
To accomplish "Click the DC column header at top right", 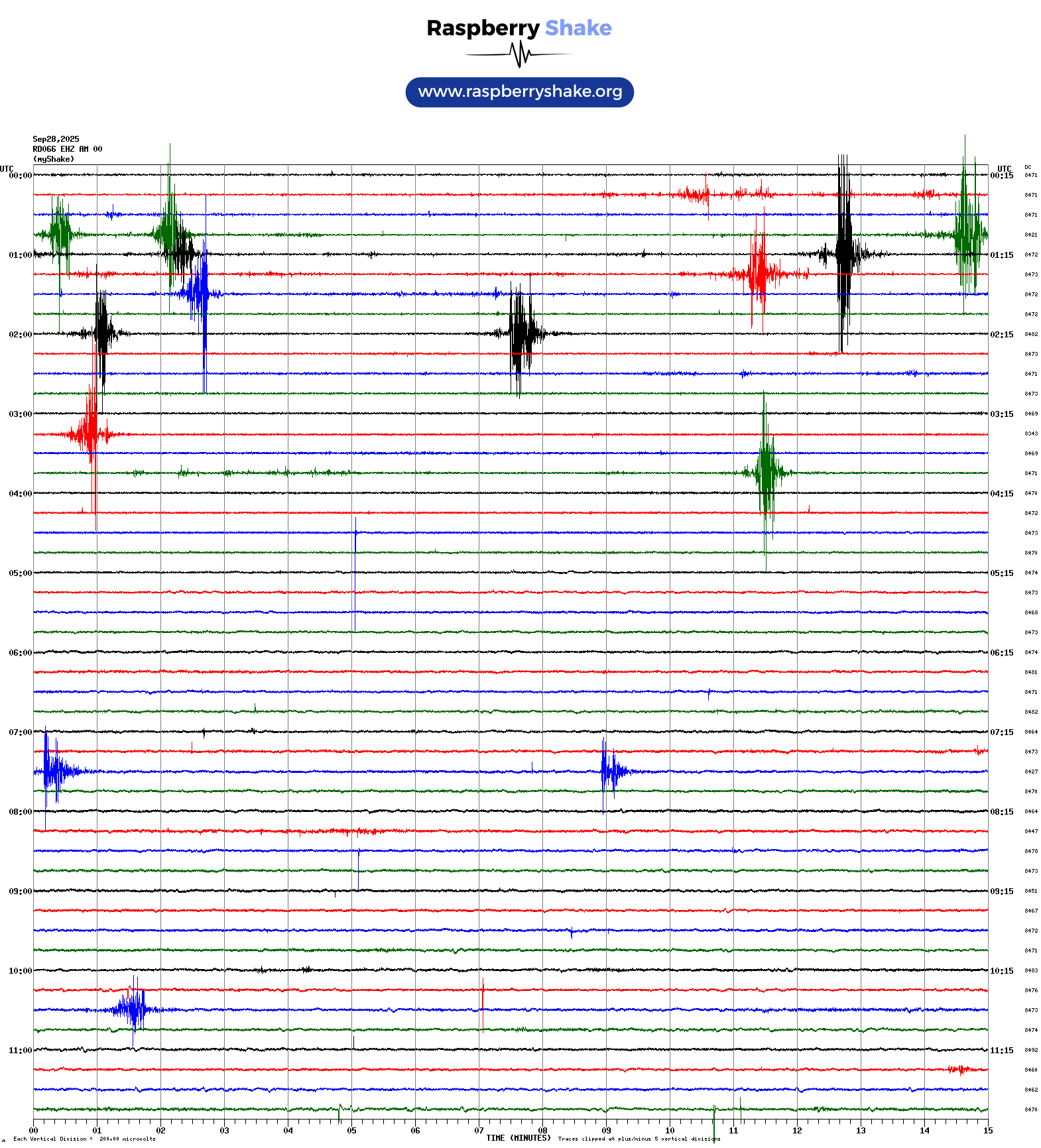I will [1028, 168].
